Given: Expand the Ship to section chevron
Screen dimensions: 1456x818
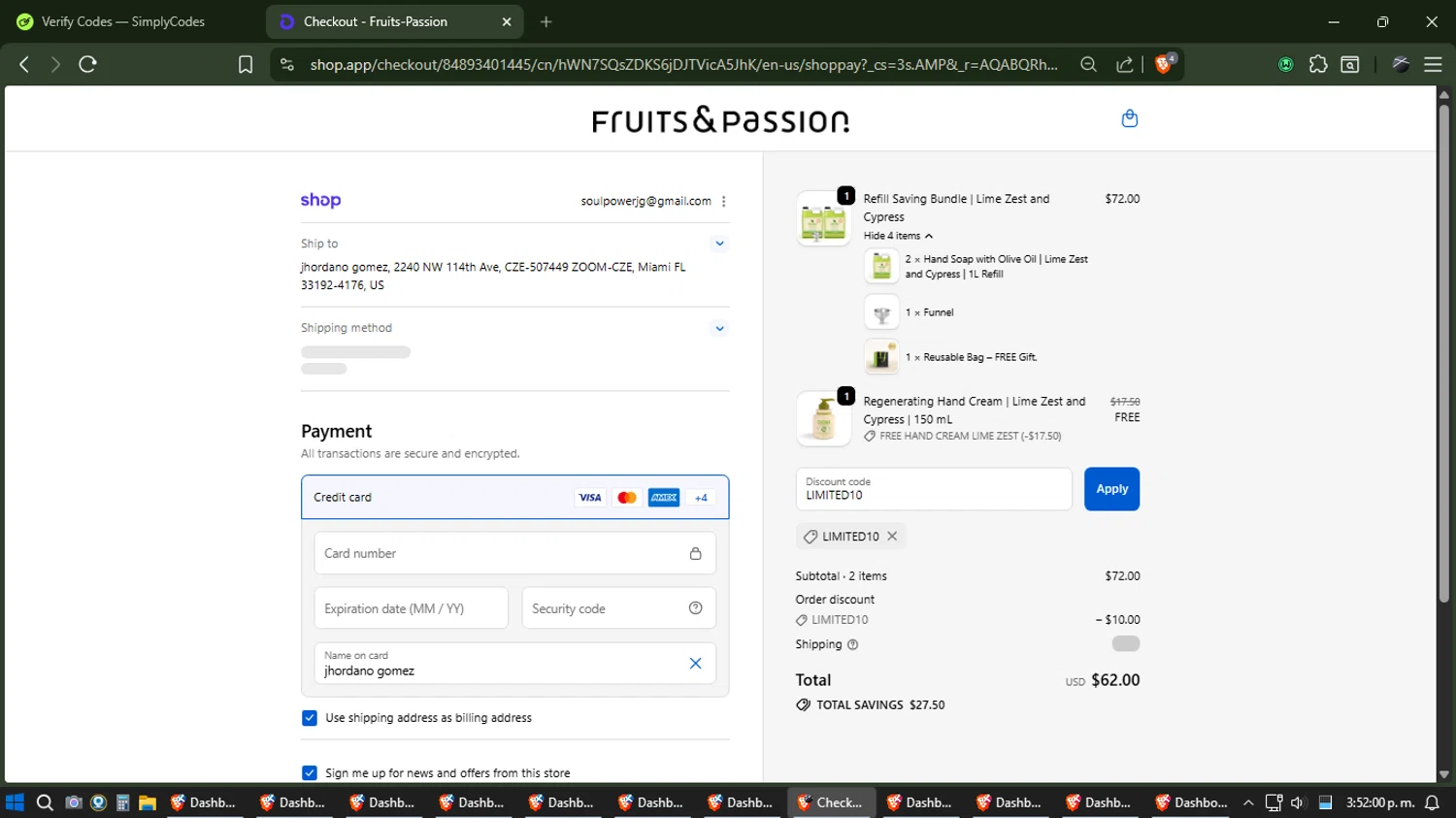Looking at the screenshot, I should click(x=719, y=244).
